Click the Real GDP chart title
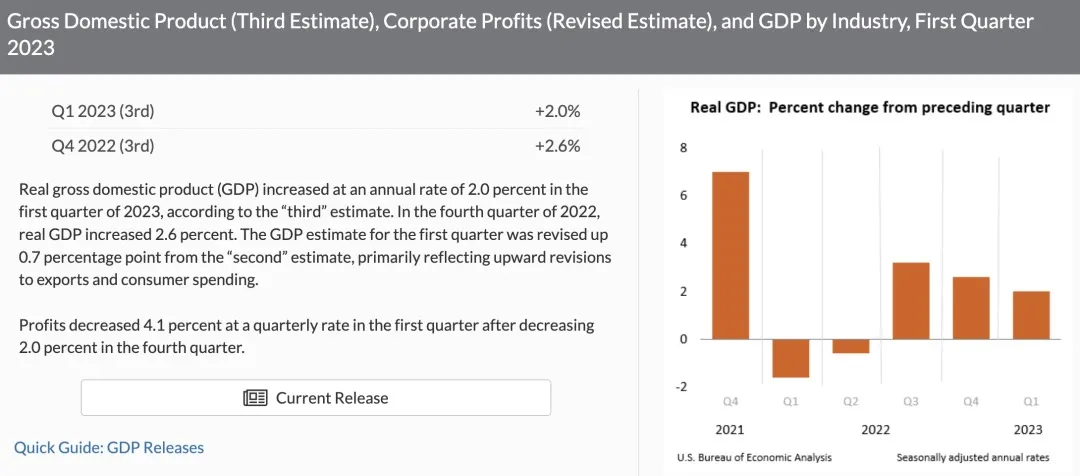Viewport: 1080px width, 476px height. coord(870,108)
